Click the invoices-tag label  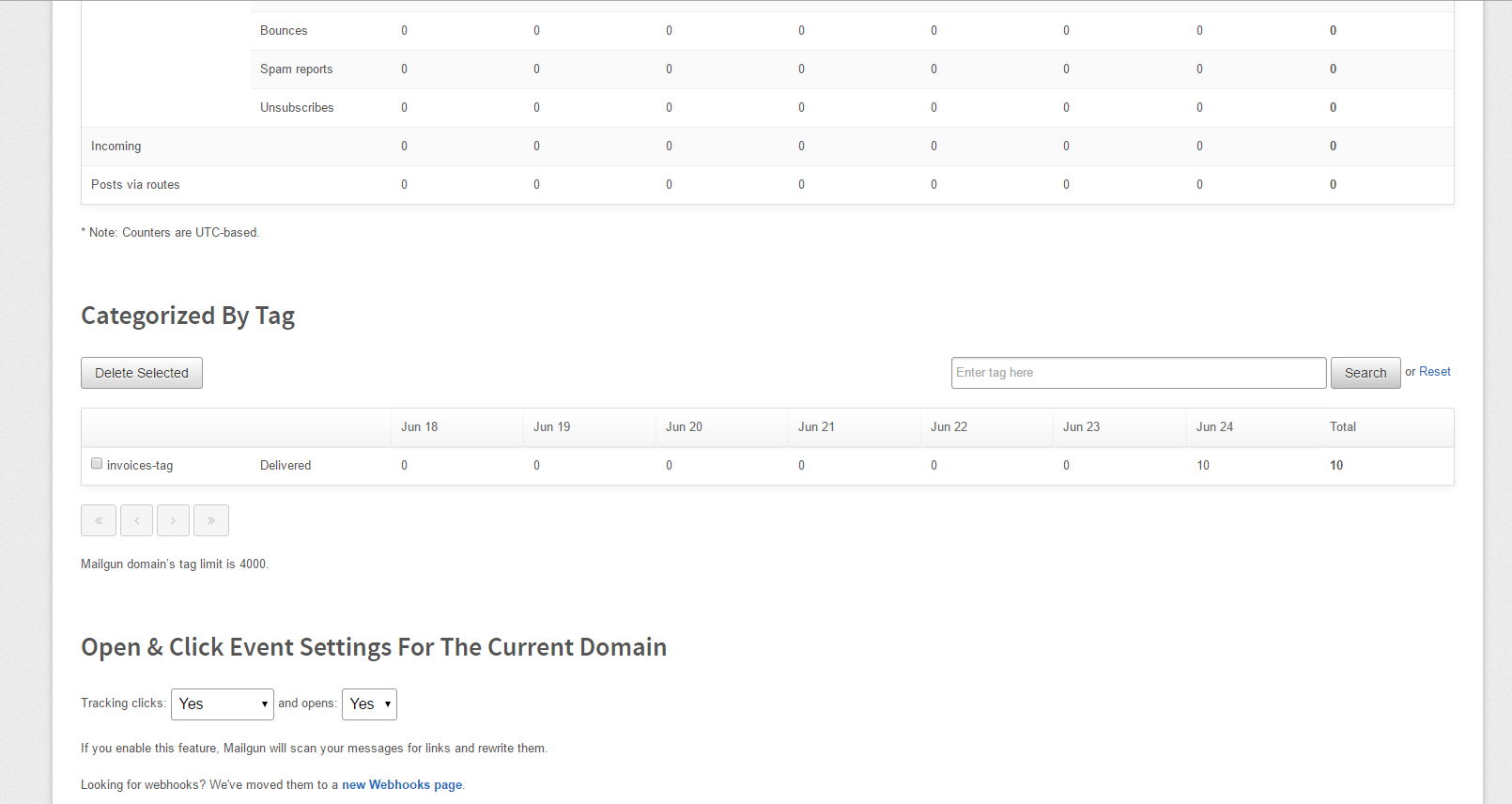(140, 466)
